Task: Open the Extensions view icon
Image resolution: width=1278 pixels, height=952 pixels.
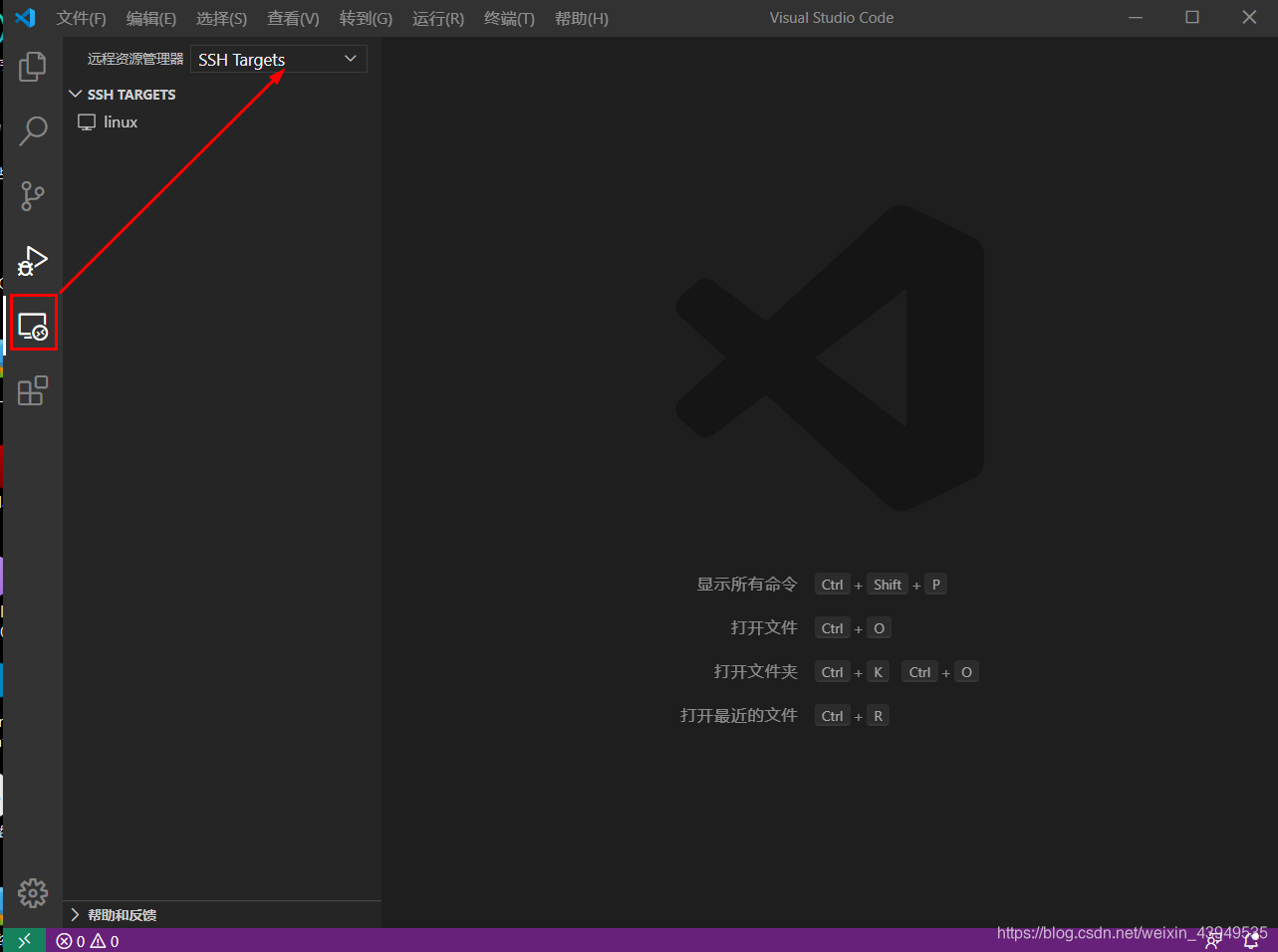Action: coord(33,390)
